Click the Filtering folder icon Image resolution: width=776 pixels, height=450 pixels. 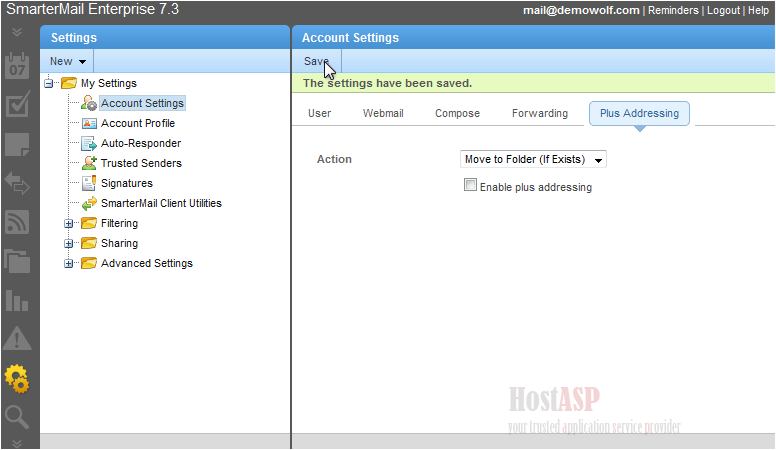89,223
